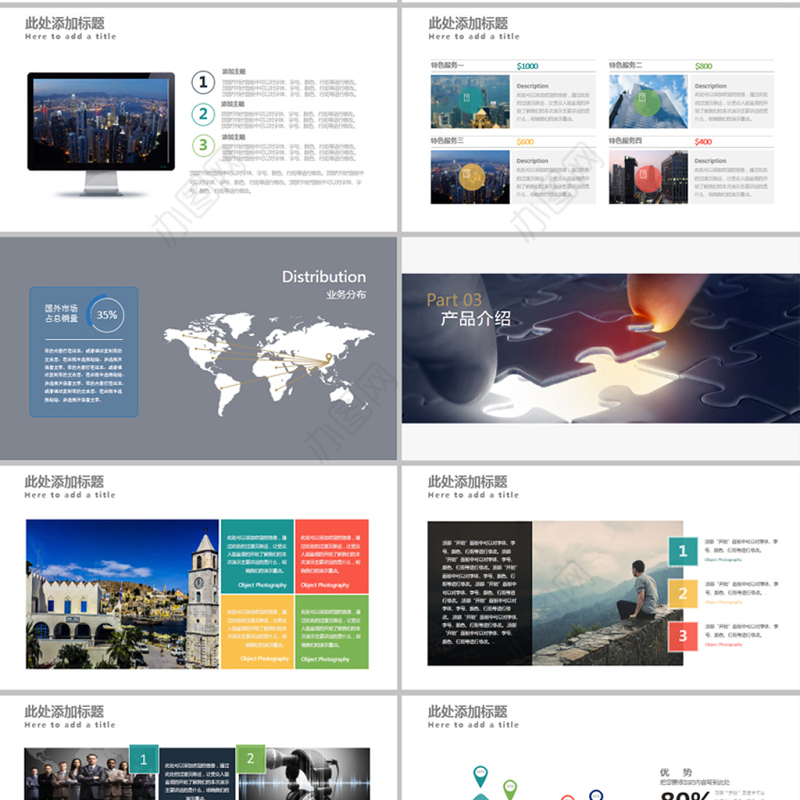800x800 pixels.
Task: Click the red Object Photography tile
Action: (x=331, y=555)
